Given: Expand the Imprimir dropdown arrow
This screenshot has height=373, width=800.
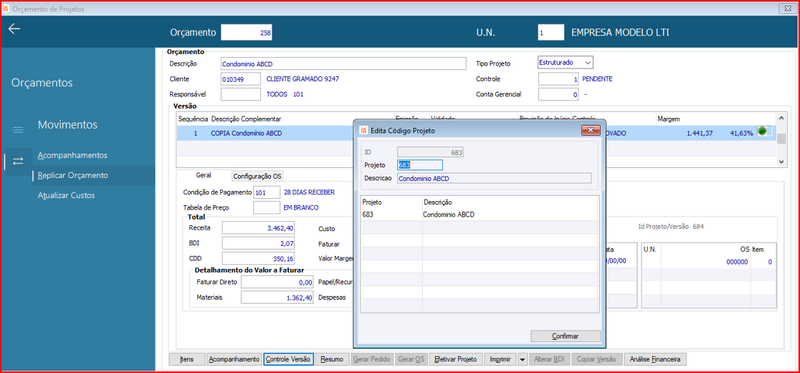Looking at the screenshot, I should tap(522, 359).
